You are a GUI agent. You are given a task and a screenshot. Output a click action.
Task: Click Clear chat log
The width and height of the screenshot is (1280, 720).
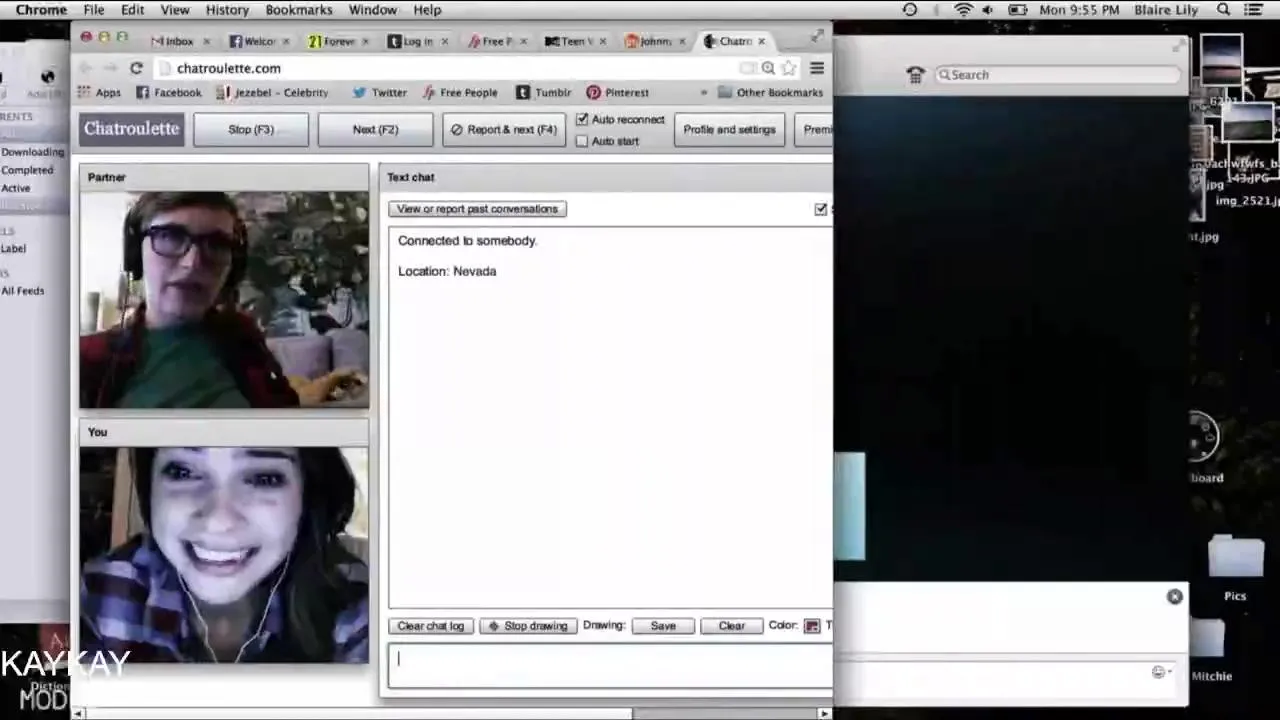(x=430, y=626)
